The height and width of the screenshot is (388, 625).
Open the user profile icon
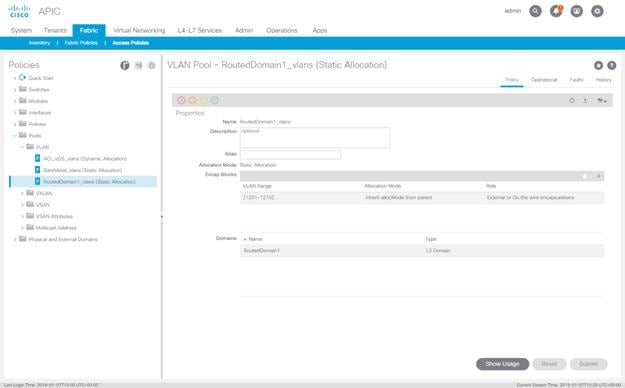(577, 11)
